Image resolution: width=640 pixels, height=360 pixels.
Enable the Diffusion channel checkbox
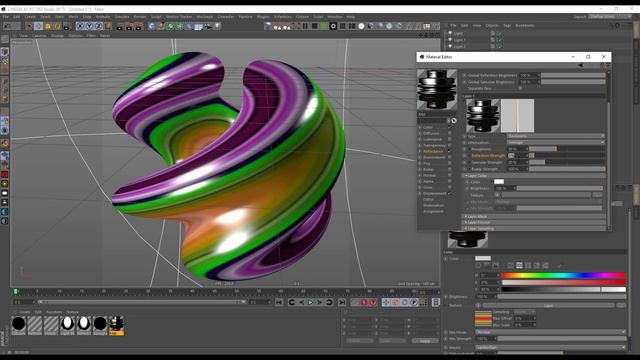[449, 133]
